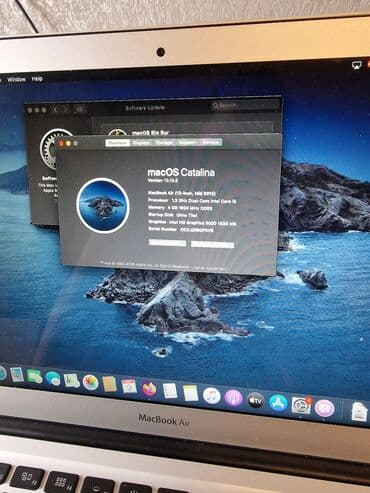Launch Music app from dock
The width and height of the screenshot is (370, 493).
(212, 396)
